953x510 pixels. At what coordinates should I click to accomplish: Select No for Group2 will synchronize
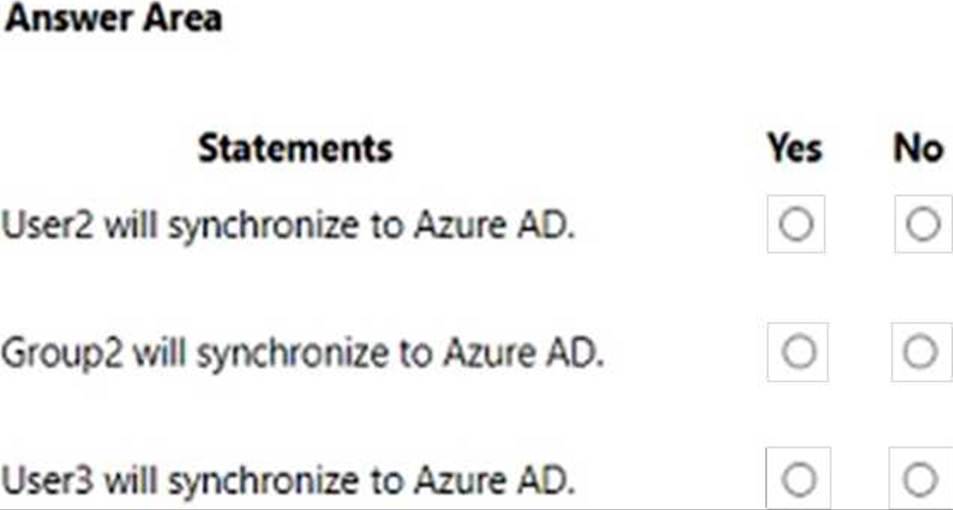pos(921,352)
